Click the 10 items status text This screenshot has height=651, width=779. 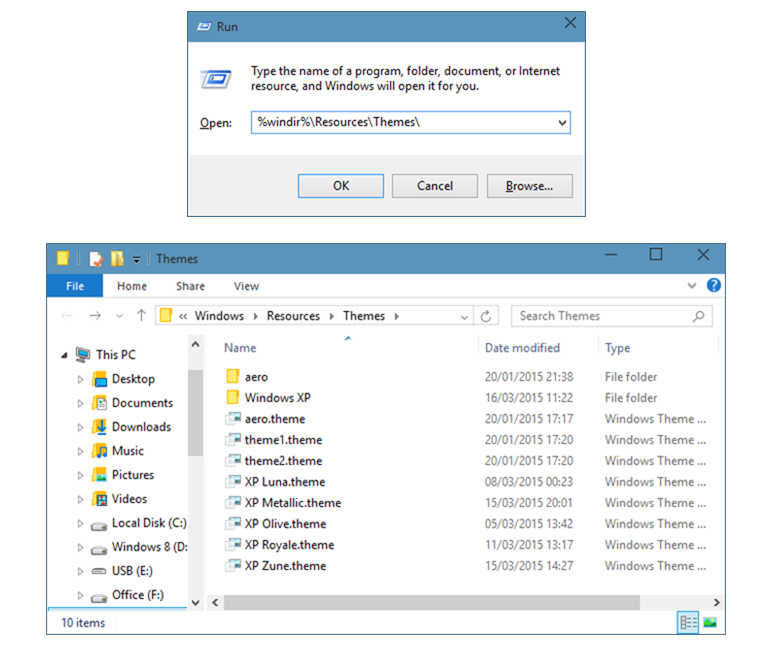(x=83, y=623)
